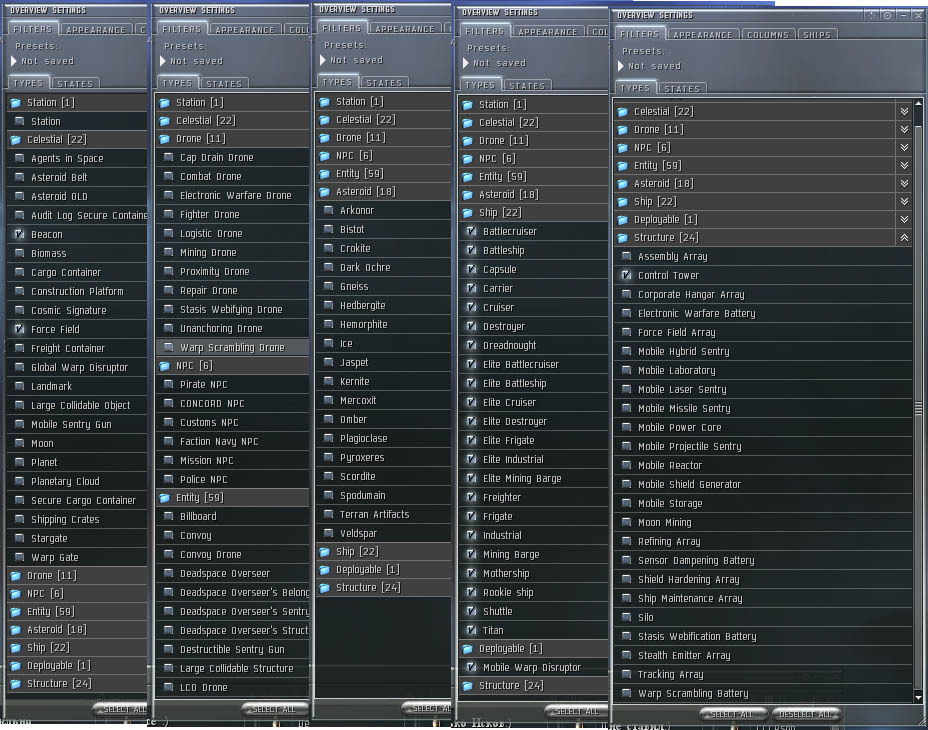The width and height of the screenshot is (928, 730).
Task: Click scrollbar down arrow beside Warp Scrambling Battery
Action: click(x=919, y=697)
